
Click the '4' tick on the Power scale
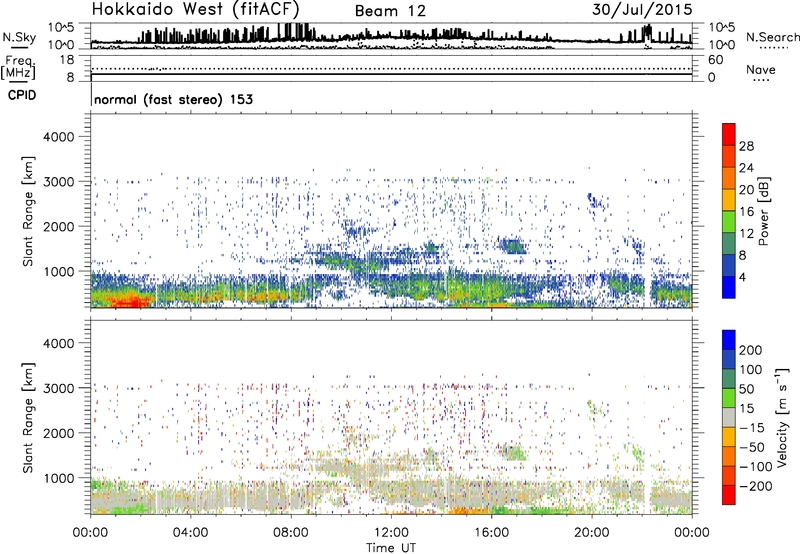[x=742, y=277]
